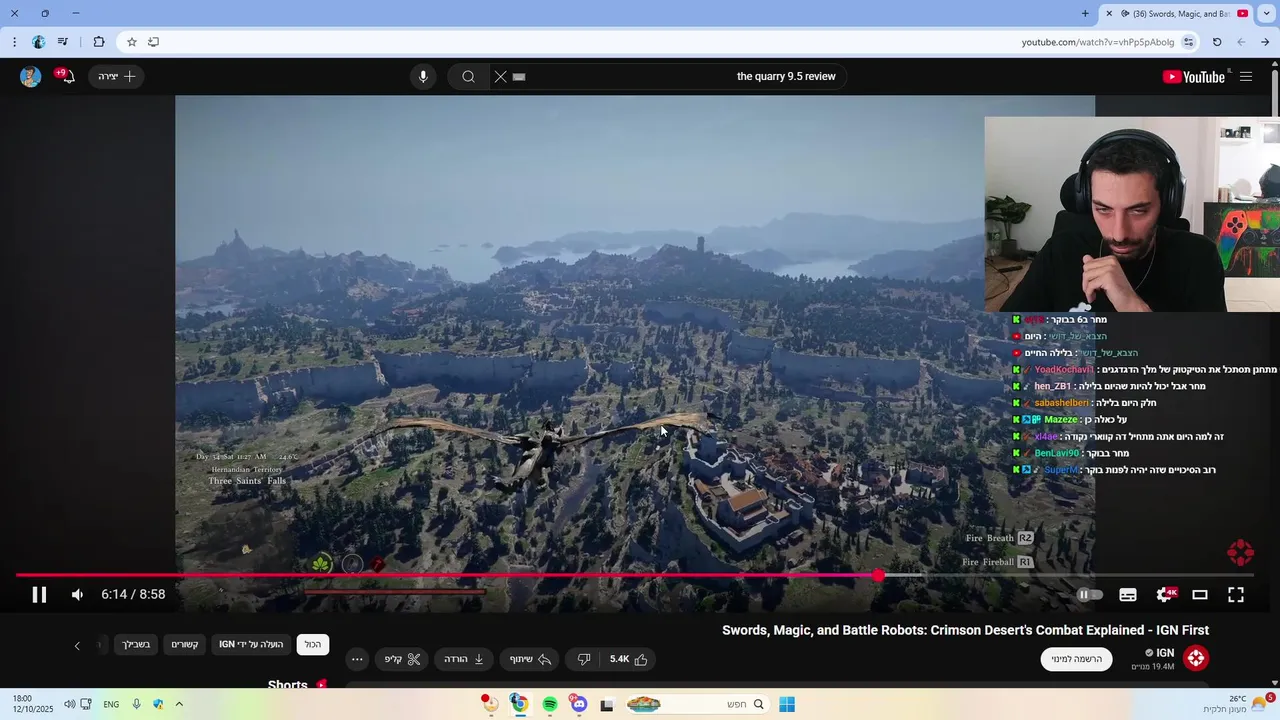The image size is (1280, 720).
Task: Bookmark this page with the star icon
Action: point(131,42)
